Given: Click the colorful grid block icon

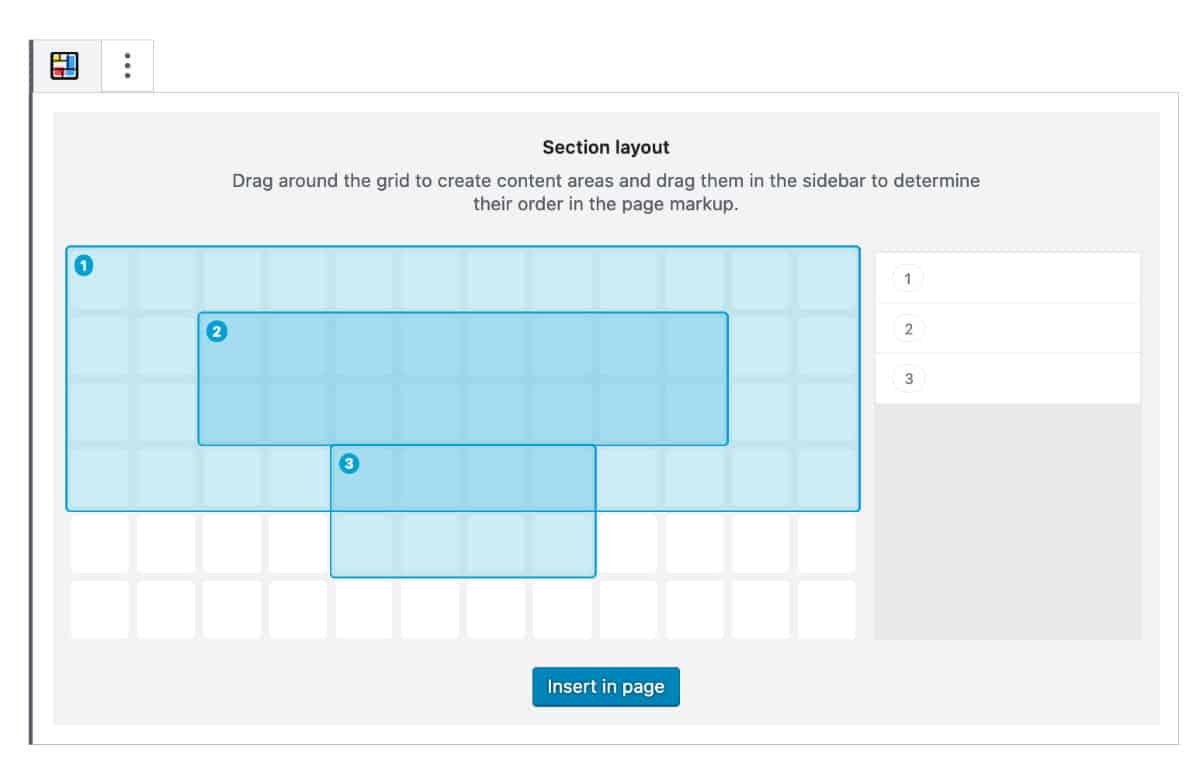Looking at the screenshot, I should 65,66.
